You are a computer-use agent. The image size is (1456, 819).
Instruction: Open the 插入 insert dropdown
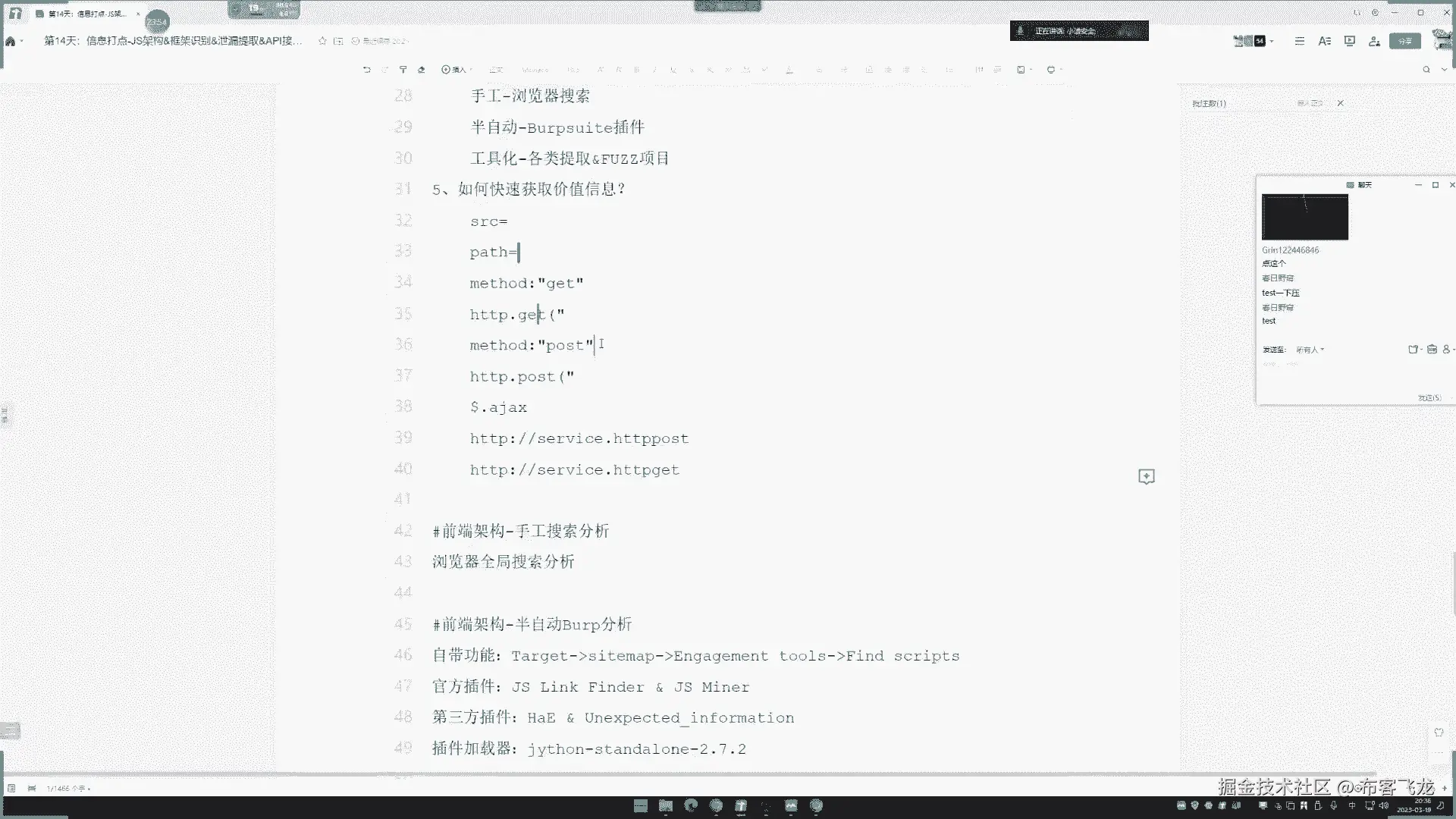457,70
